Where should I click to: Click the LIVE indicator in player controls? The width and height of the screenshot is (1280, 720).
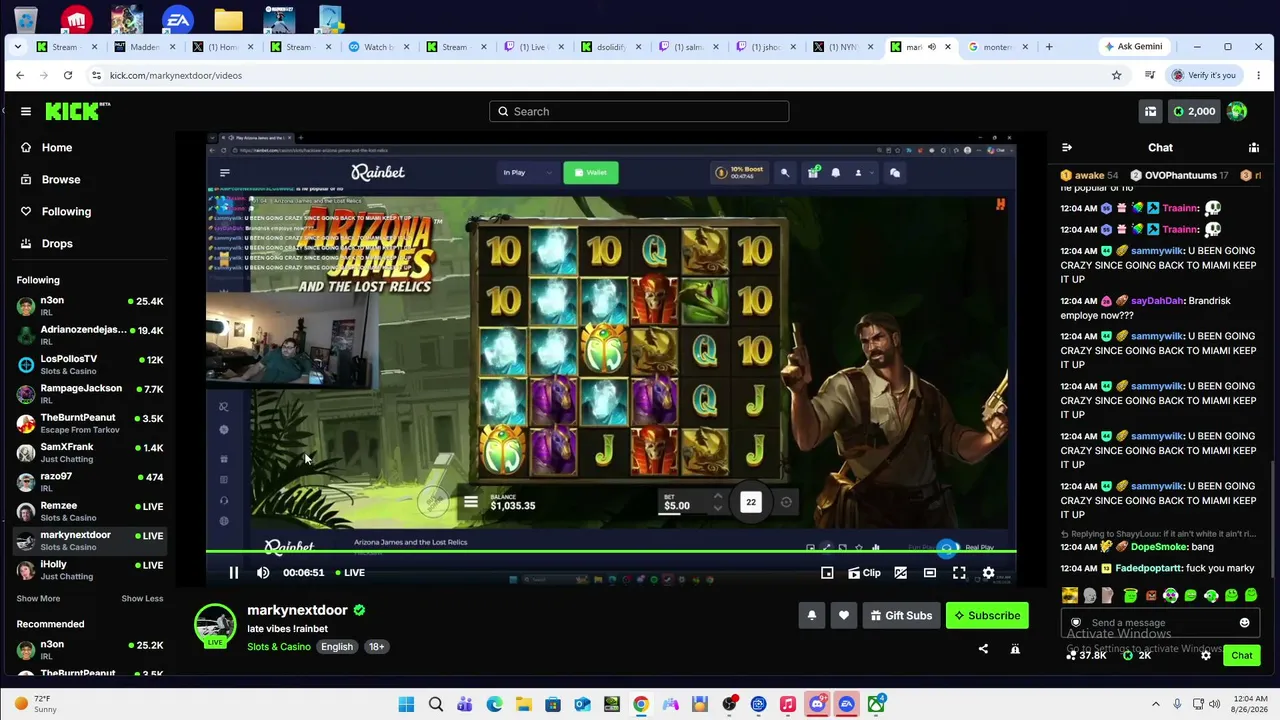coord(350,573)
